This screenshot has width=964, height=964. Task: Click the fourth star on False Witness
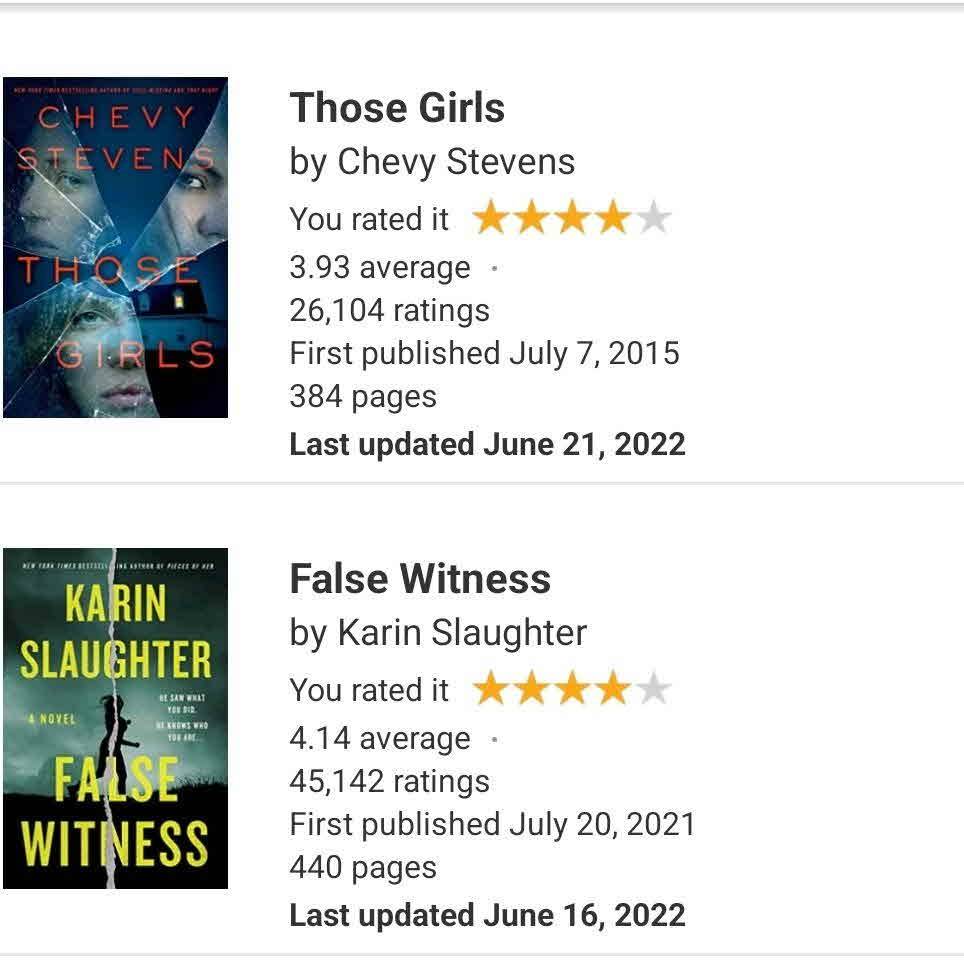point(612,689)
